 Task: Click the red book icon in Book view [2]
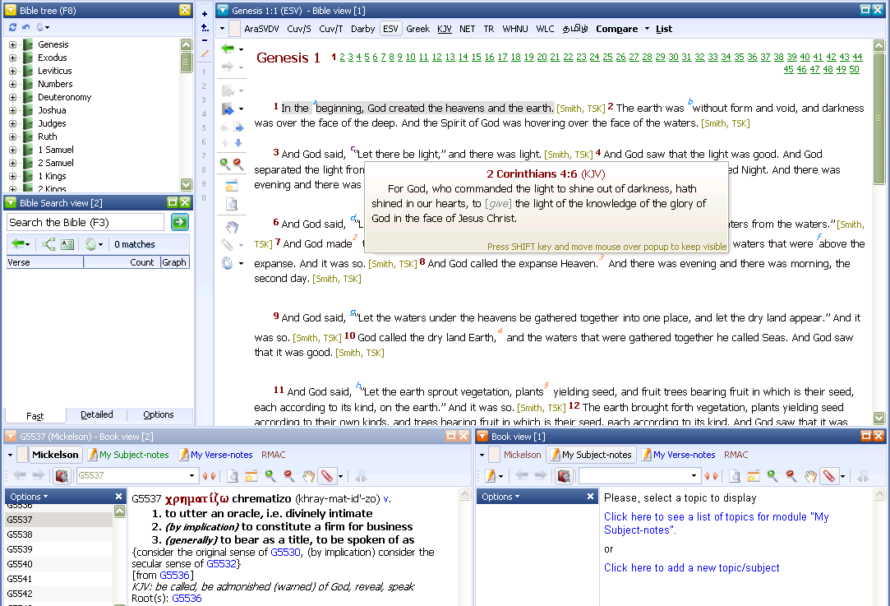[61, 475]
